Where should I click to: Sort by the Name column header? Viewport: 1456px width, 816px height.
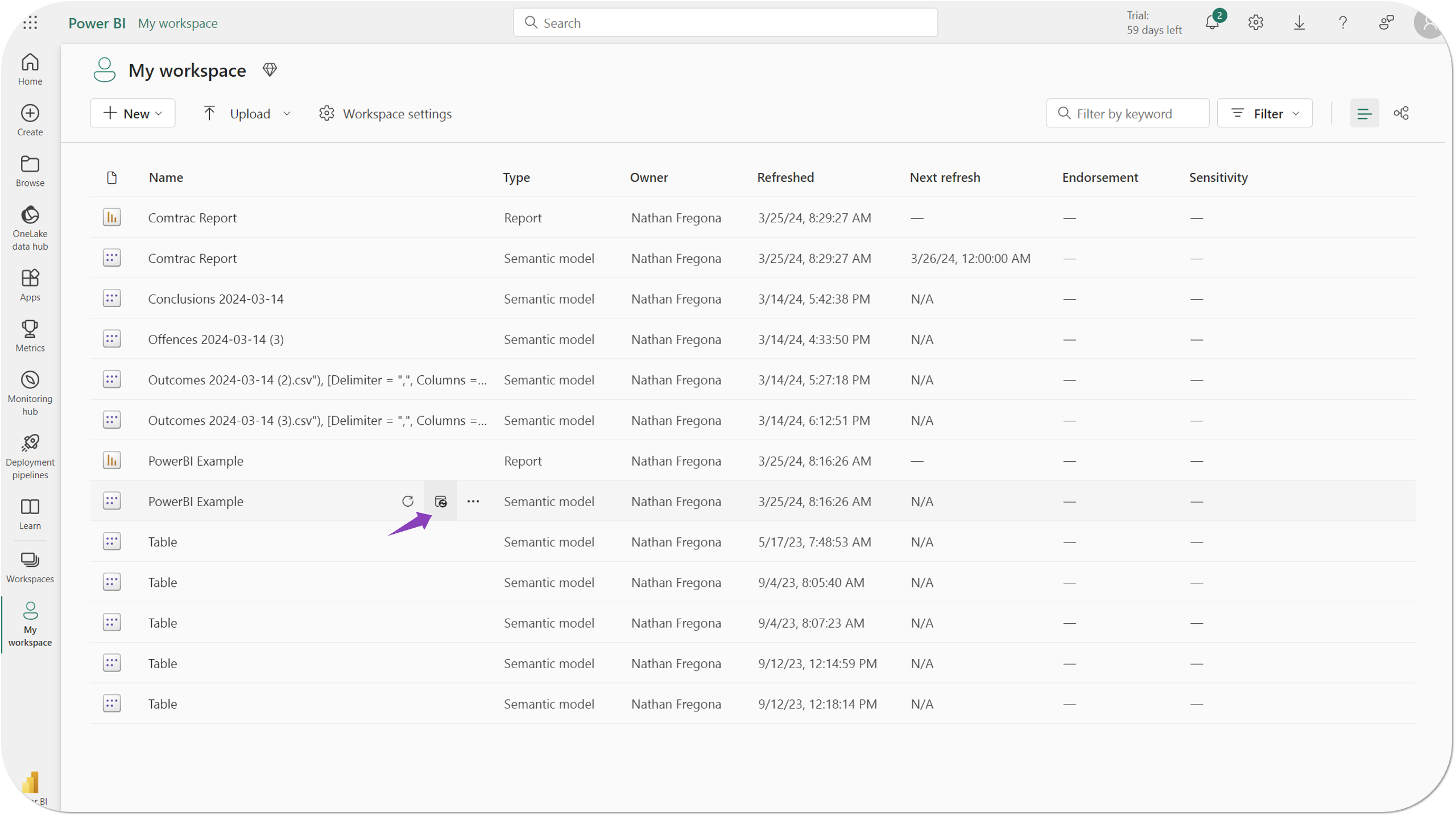[x=166, y=177]
